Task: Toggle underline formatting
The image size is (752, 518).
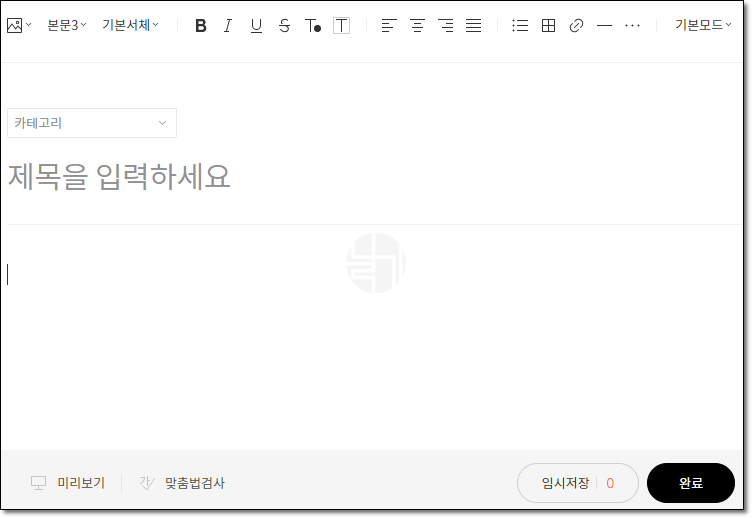Action: (257, 25)
